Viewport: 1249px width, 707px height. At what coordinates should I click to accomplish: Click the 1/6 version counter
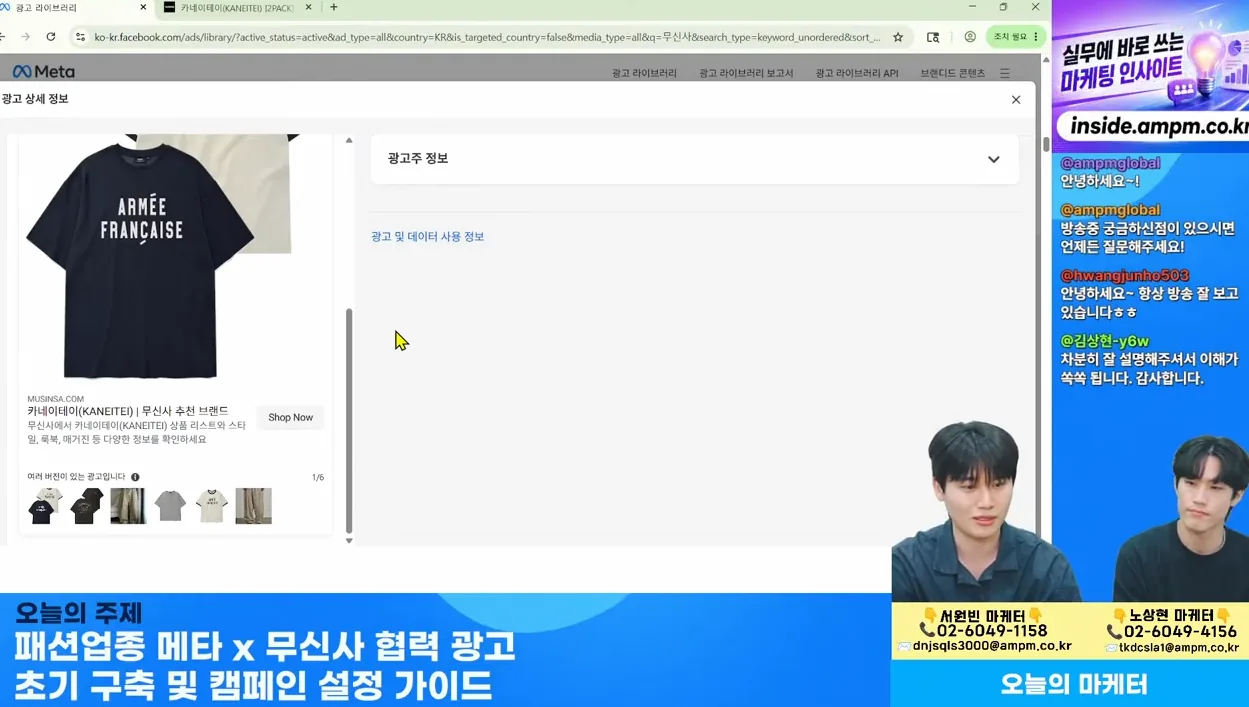318,478
